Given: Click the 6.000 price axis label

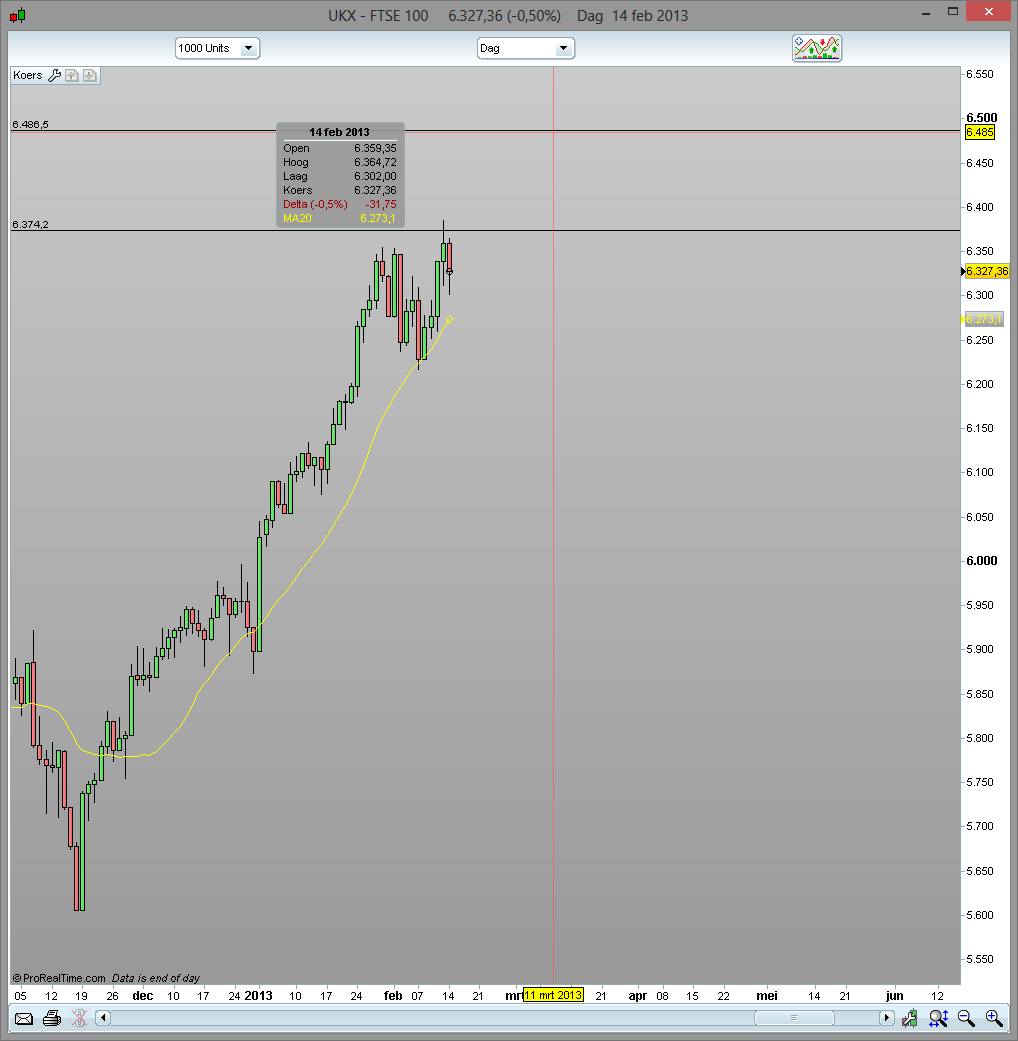Looking at the screenshot, I should pos(981,560).
